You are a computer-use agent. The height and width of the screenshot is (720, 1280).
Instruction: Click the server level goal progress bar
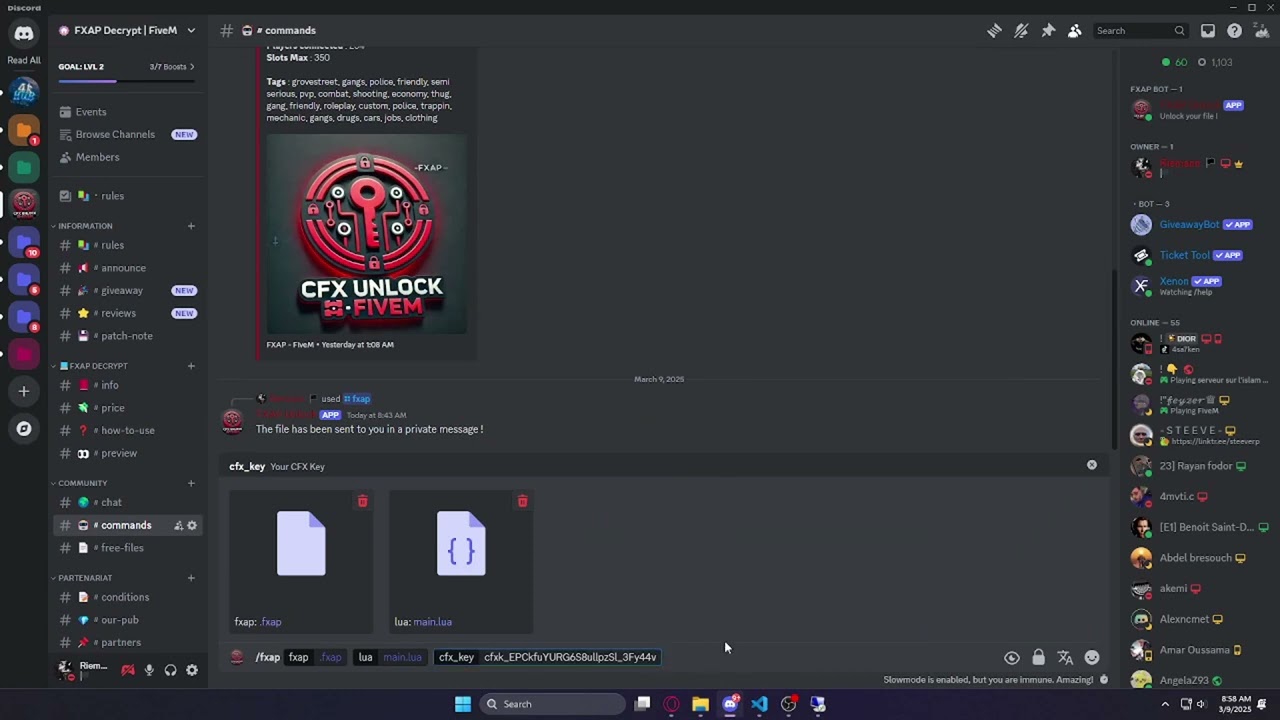pyautogui.click(x=126, y=80)
